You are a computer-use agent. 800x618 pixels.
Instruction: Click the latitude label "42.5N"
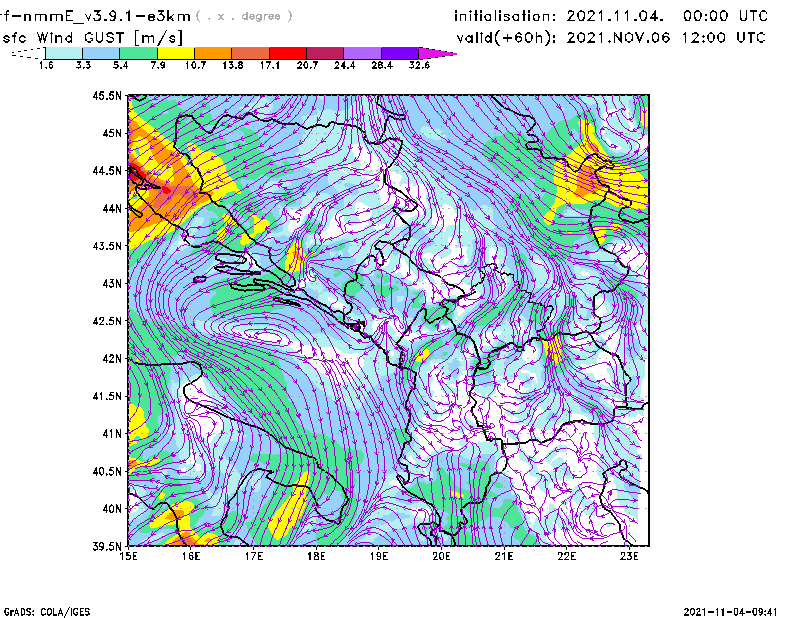pos(107,321)
